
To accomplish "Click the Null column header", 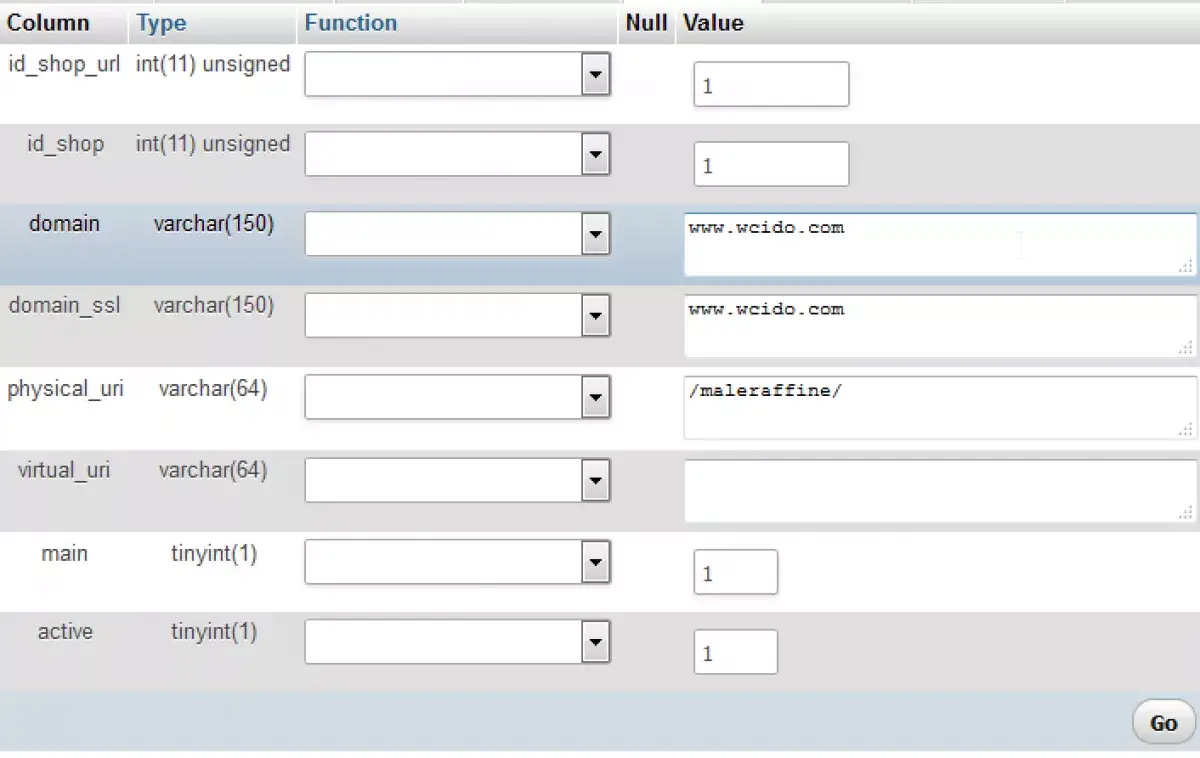I will point(646,23).
